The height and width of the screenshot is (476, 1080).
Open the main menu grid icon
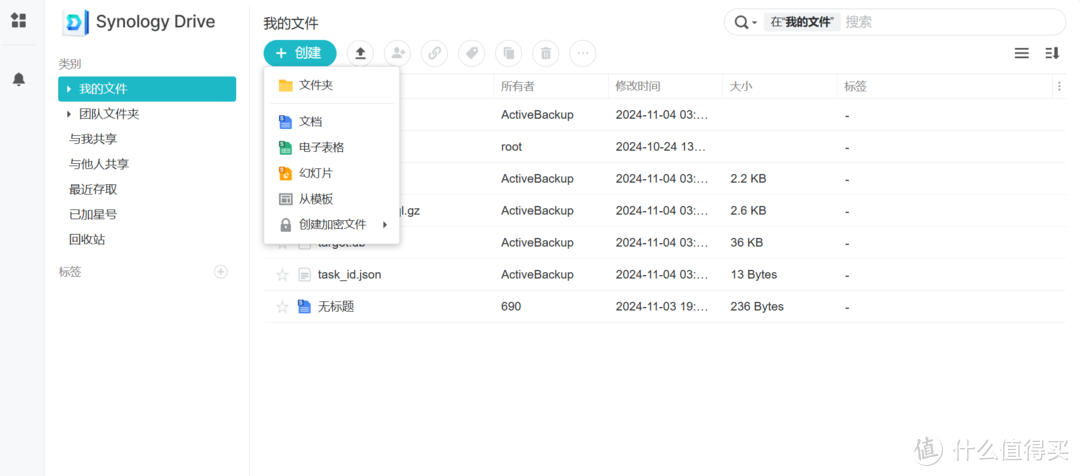coord(19,20)
